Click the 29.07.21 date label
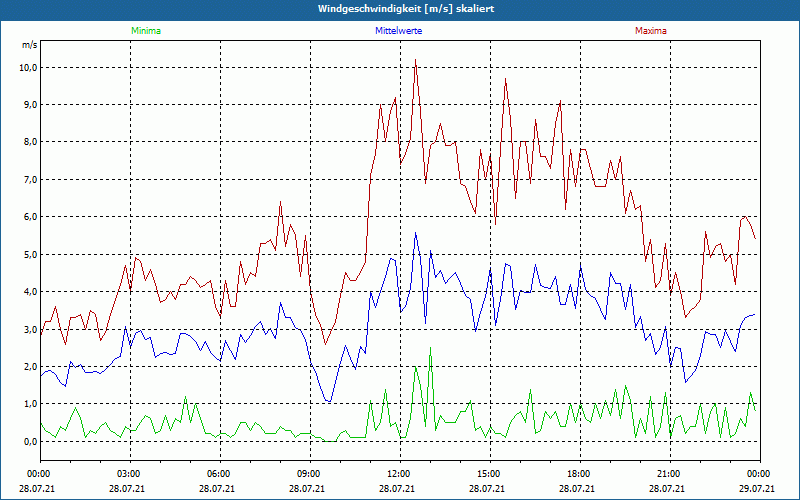This screenshot has height=500, width=800. [757, 489]
